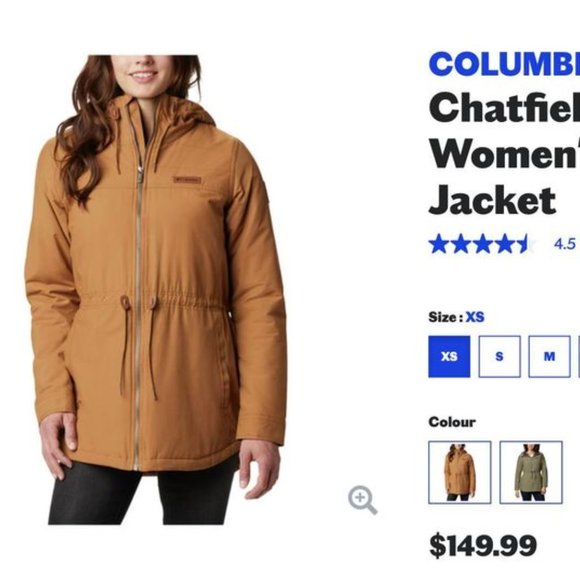
Task: Click the Colour section label
Action: click(452, 422)
